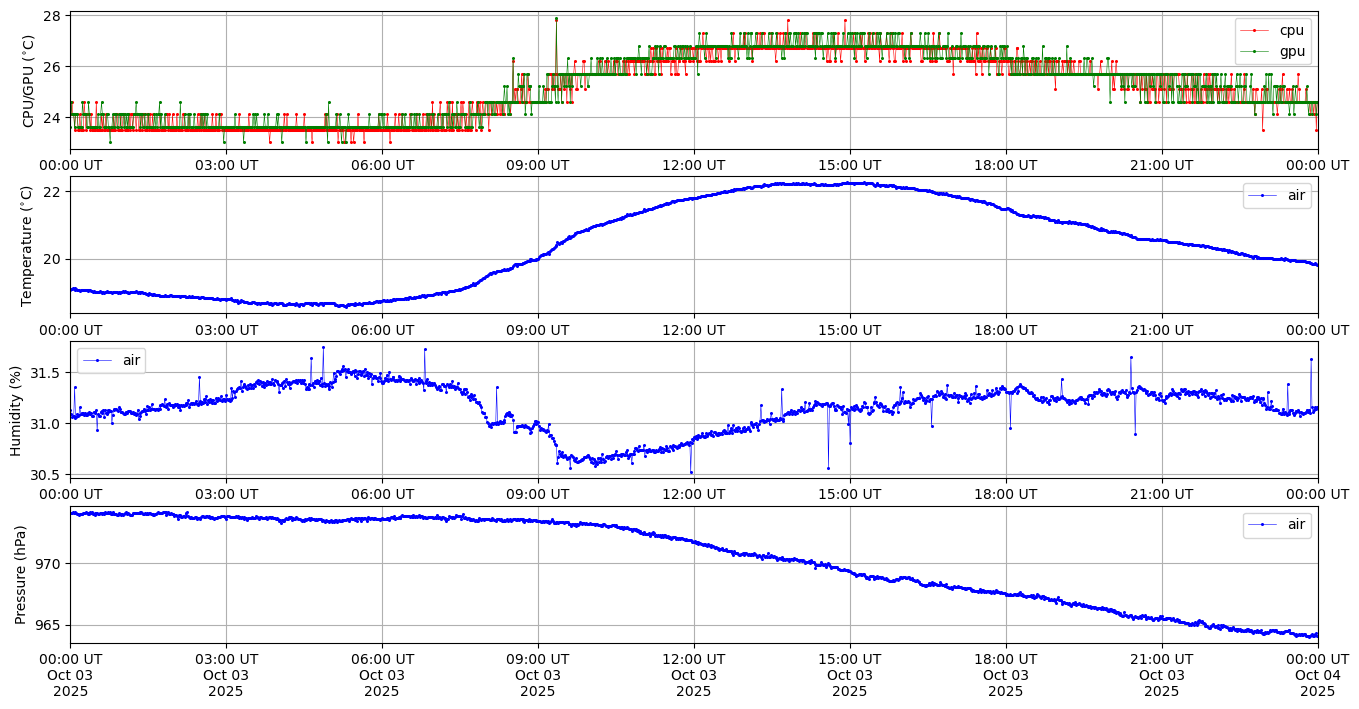Click the 03:00 UT Oct 03 bottom-axis label
Image resolution: width=1359 pixels, height=709 pixels.
click(x=226, y=674)
